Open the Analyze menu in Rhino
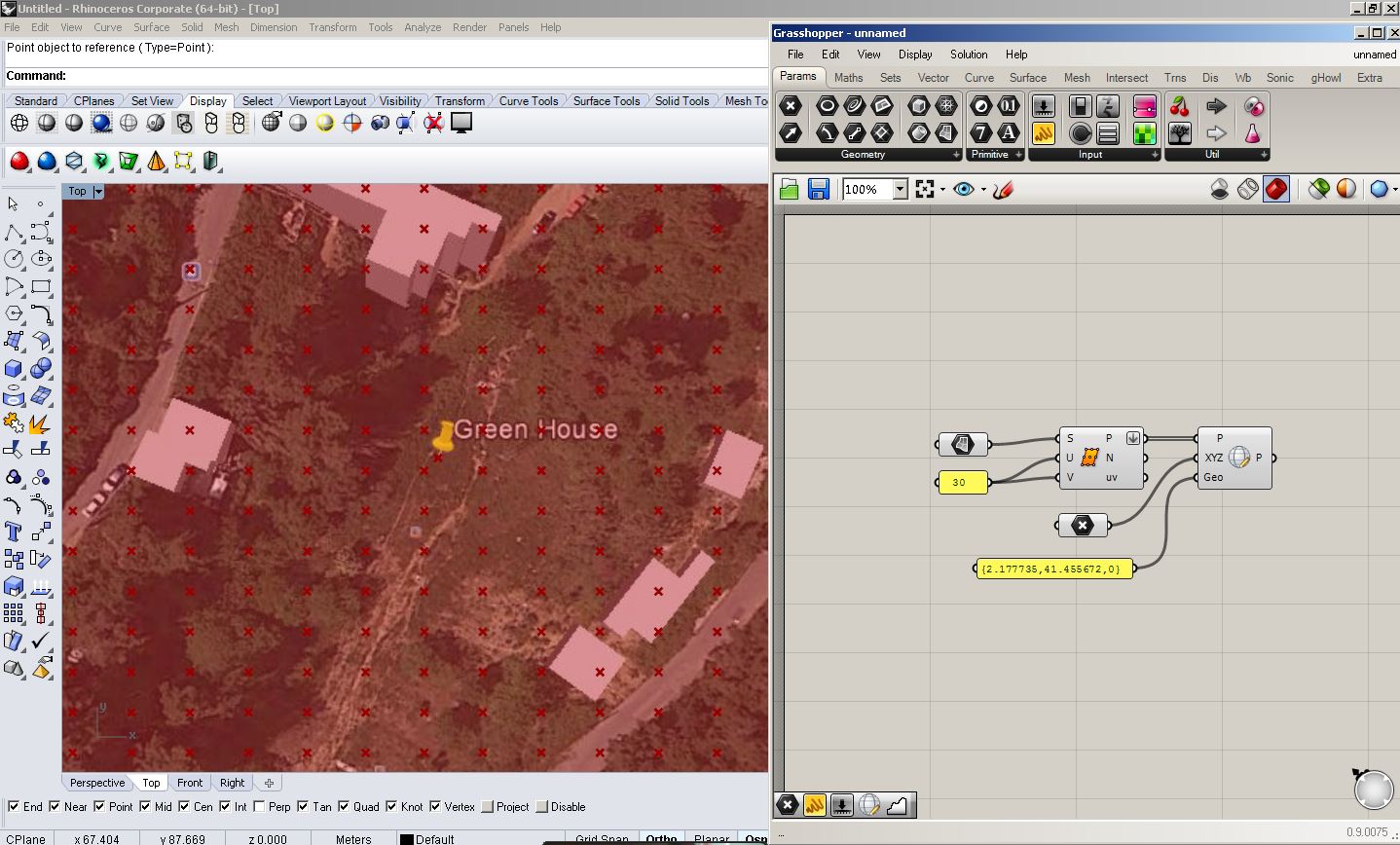The width and height of the screenshot is (1400, 845). (x=422, y=27)
